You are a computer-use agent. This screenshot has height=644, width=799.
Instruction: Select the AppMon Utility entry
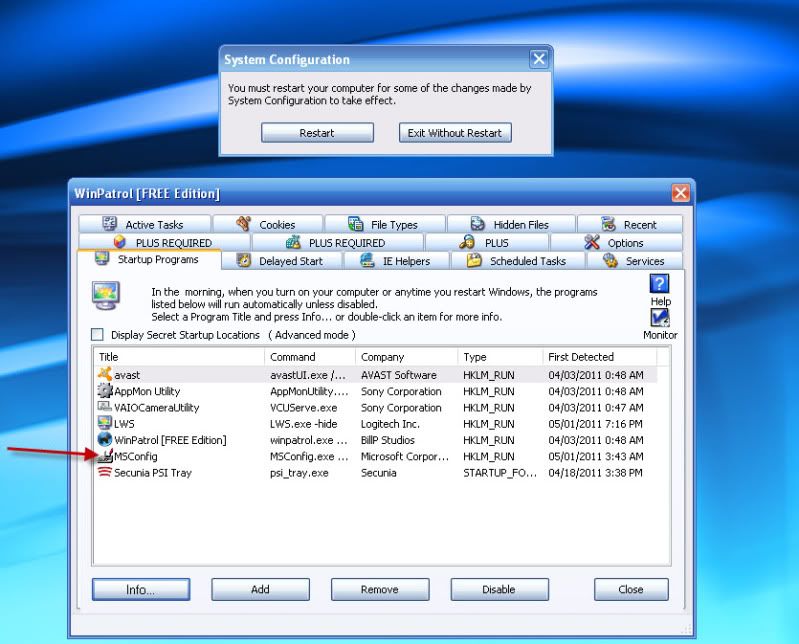pyautogui.click(x=147, y=391)
